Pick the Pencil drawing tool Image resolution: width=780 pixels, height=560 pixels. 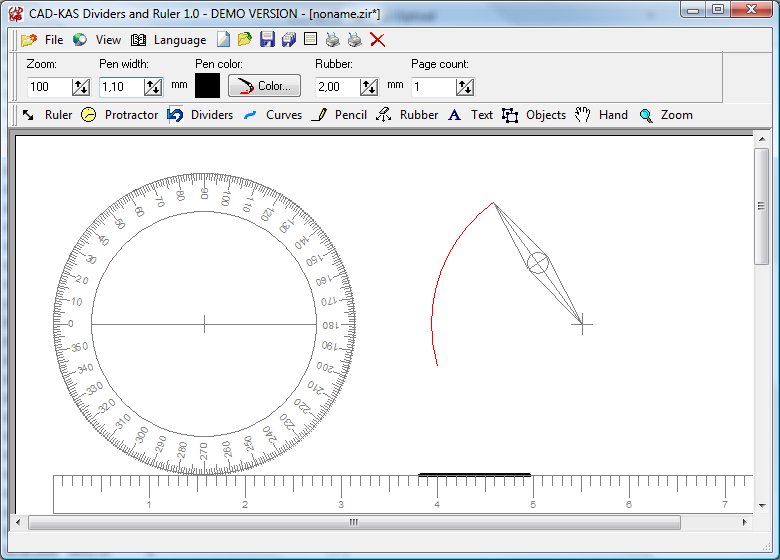click(339, 115)
